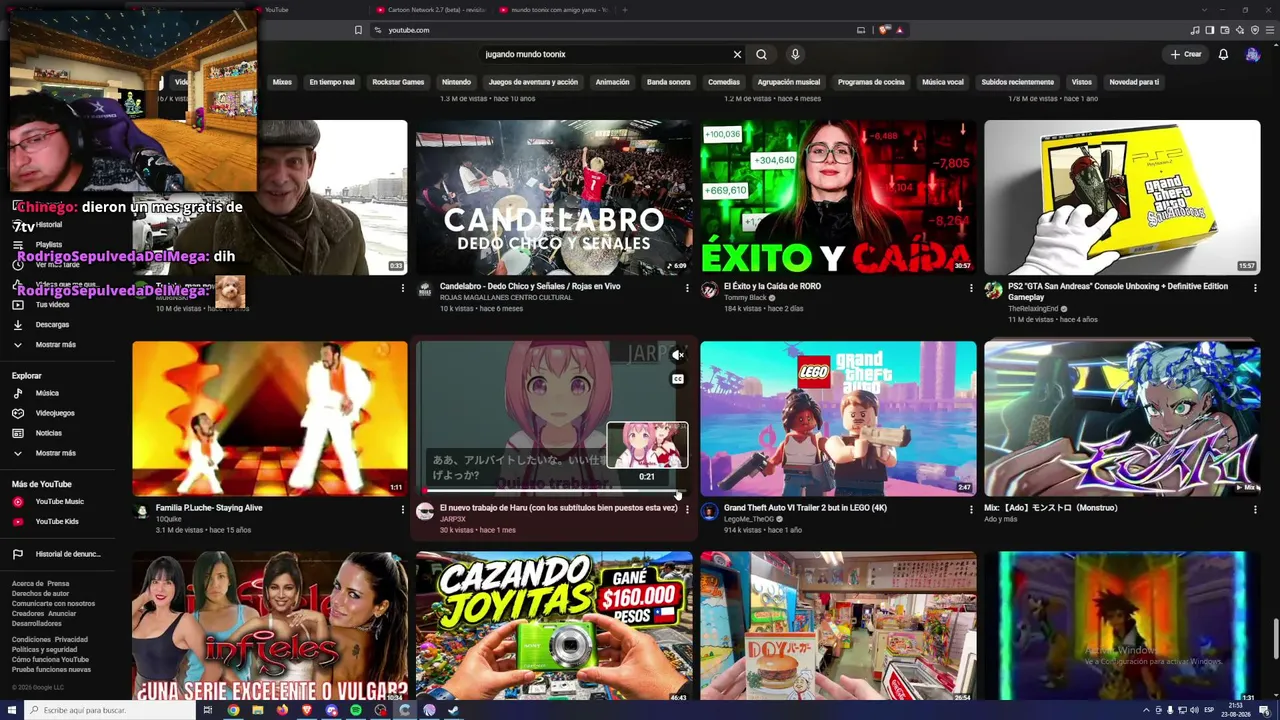The image size is (1280, 720).
Task: Open options menu for the PS2 GTA unboxing video
Action: coord(1255,288)
